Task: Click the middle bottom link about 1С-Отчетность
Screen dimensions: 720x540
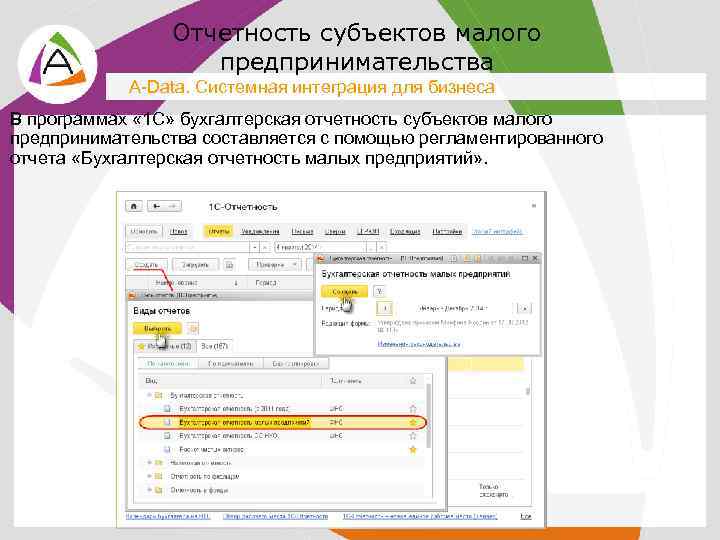Action: (276, 516)
